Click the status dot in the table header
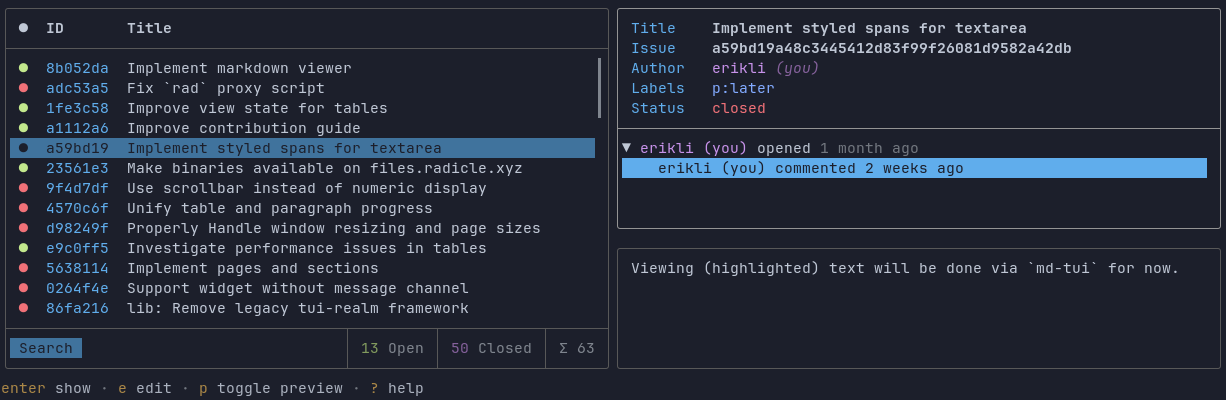This screenshot has height=400, width=1226. coord(23,28)
